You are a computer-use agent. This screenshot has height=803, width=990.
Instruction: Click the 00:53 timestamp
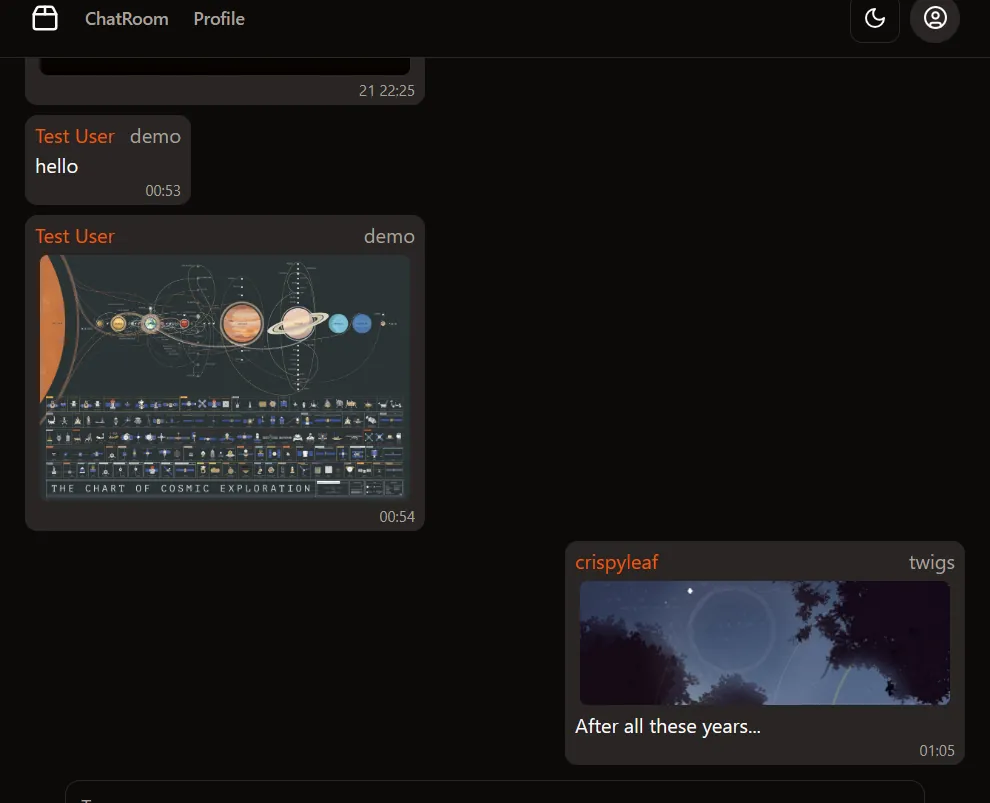pyautogui.click(x=163, y=191)
